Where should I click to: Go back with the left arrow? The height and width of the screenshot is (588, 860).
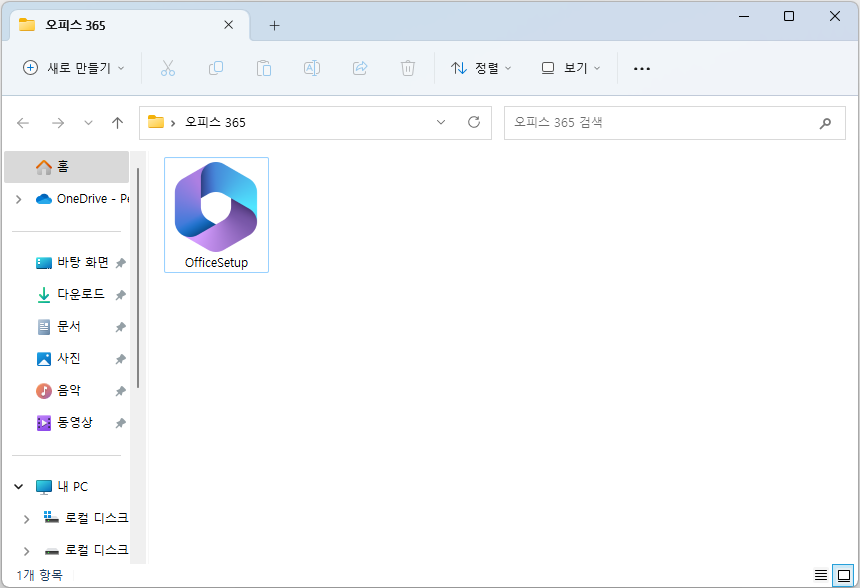pyautogui.click(x=23, y=123)
